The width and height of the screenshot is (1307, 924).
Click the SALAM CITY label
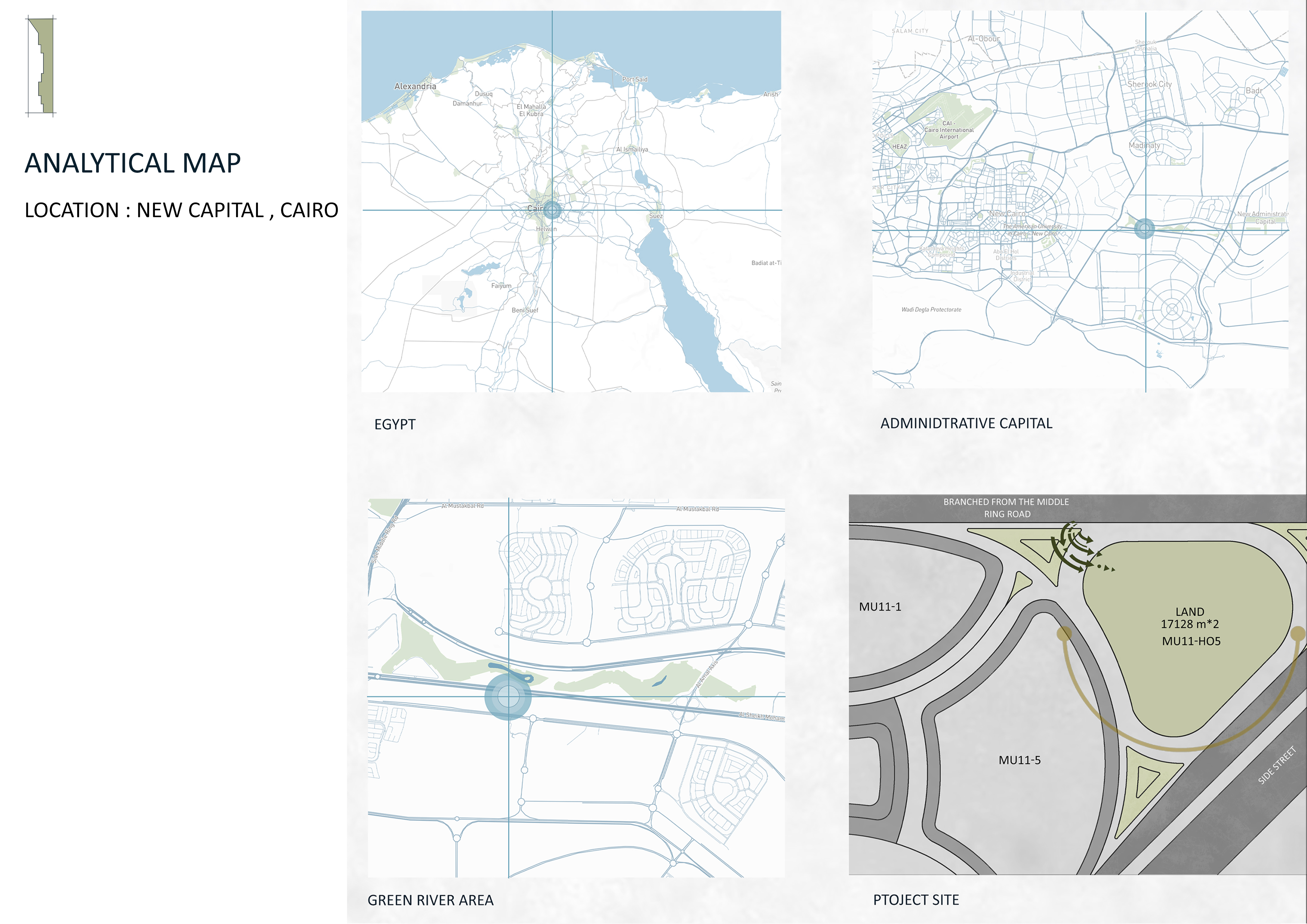910,31
